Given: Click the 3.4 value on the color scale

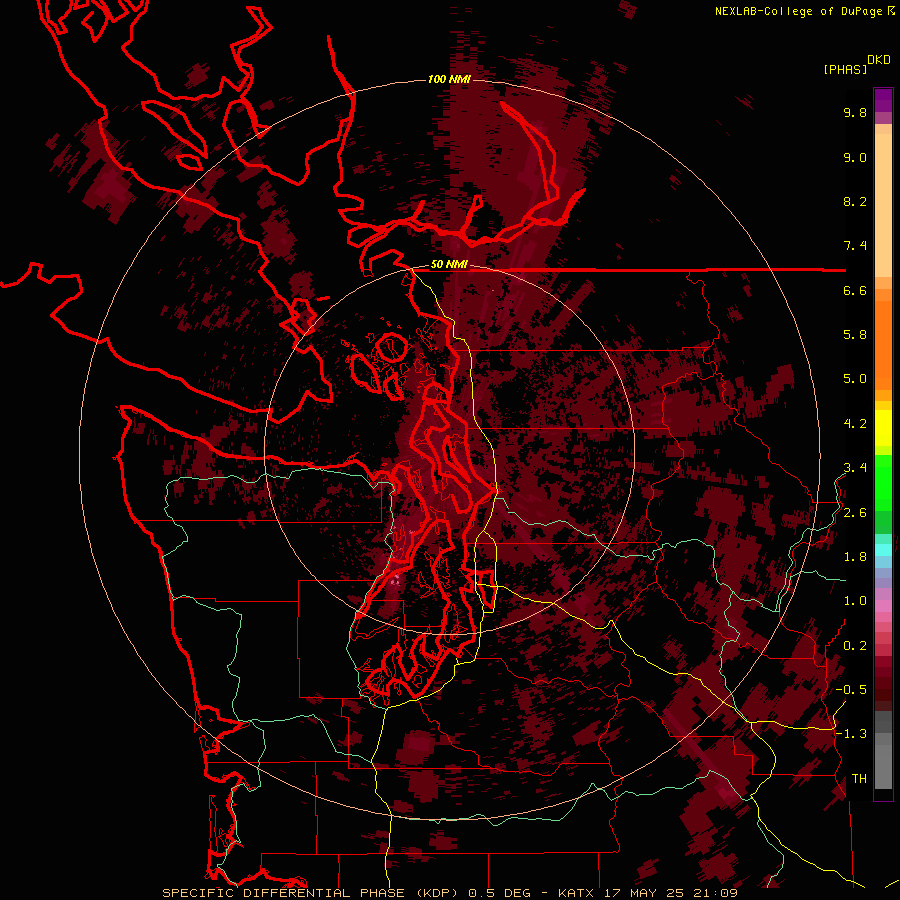Looking at the screenshot, I should [855, 468].
